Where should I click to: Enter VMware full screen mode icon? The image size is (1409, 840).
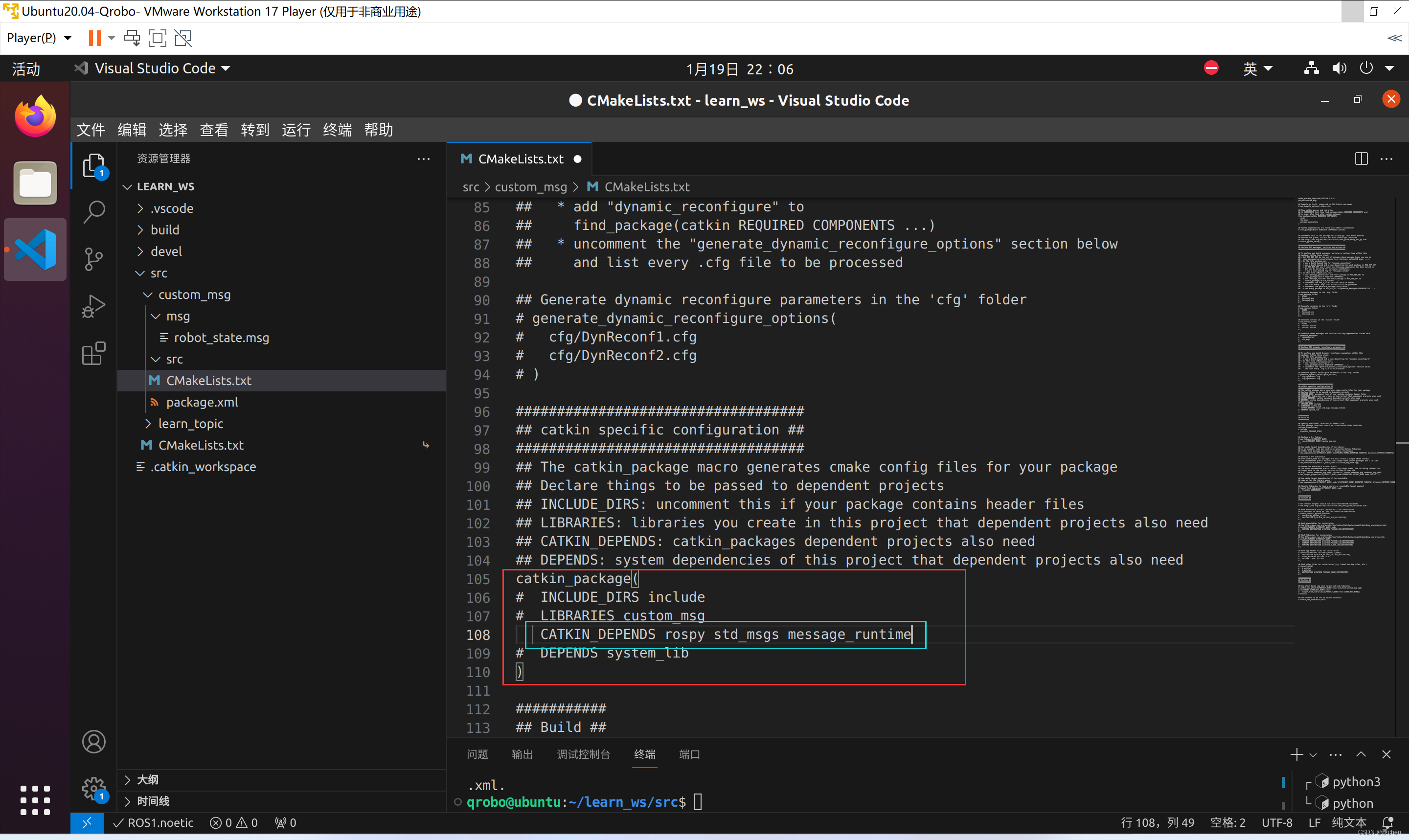tap(158, 38)
